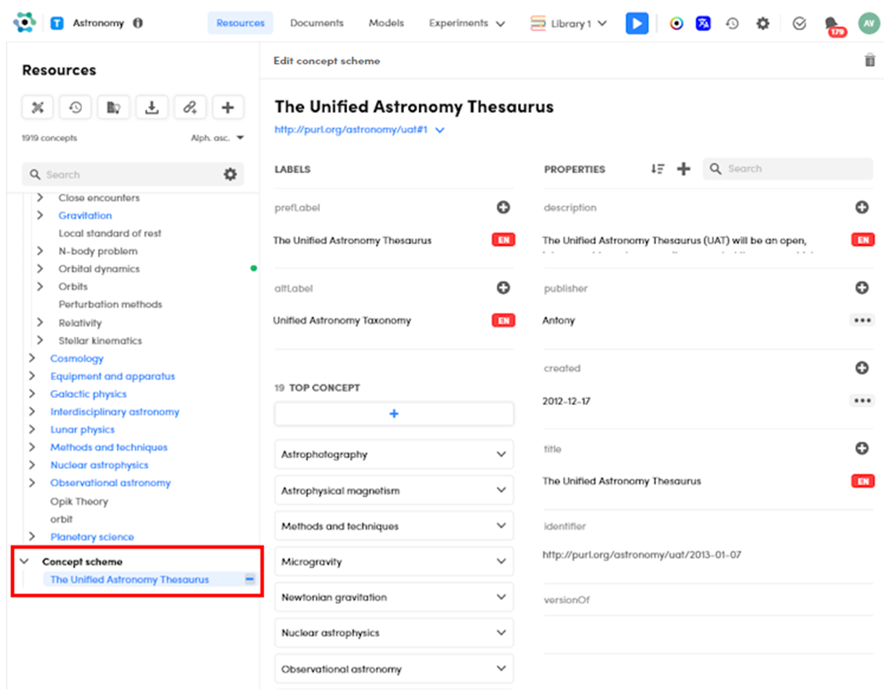The height and width of the screenshot is (692, 884).
Task: Open the Models tab
Action: pos(386,23)
